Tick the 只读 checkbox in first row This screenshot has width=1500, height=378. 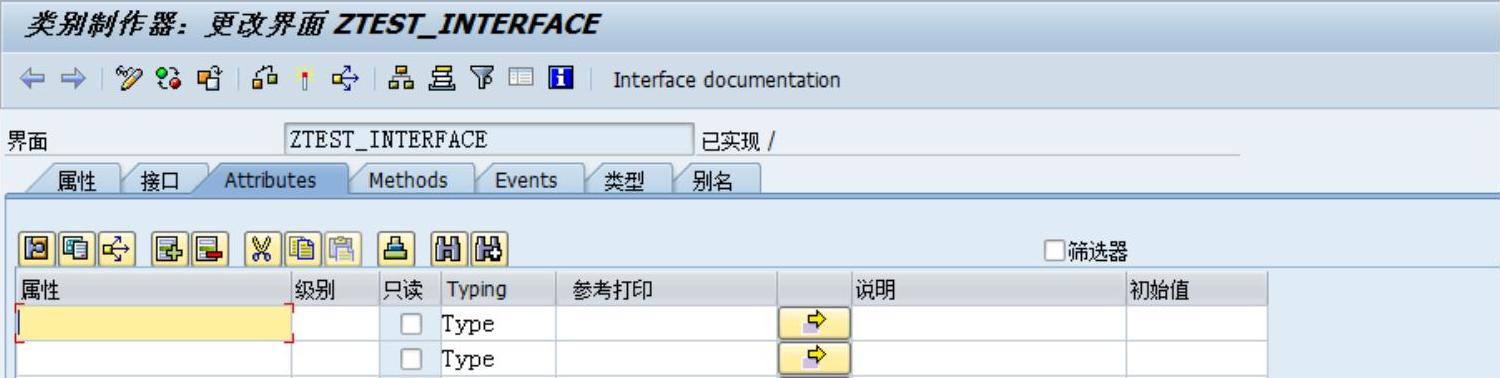(411, 324)
